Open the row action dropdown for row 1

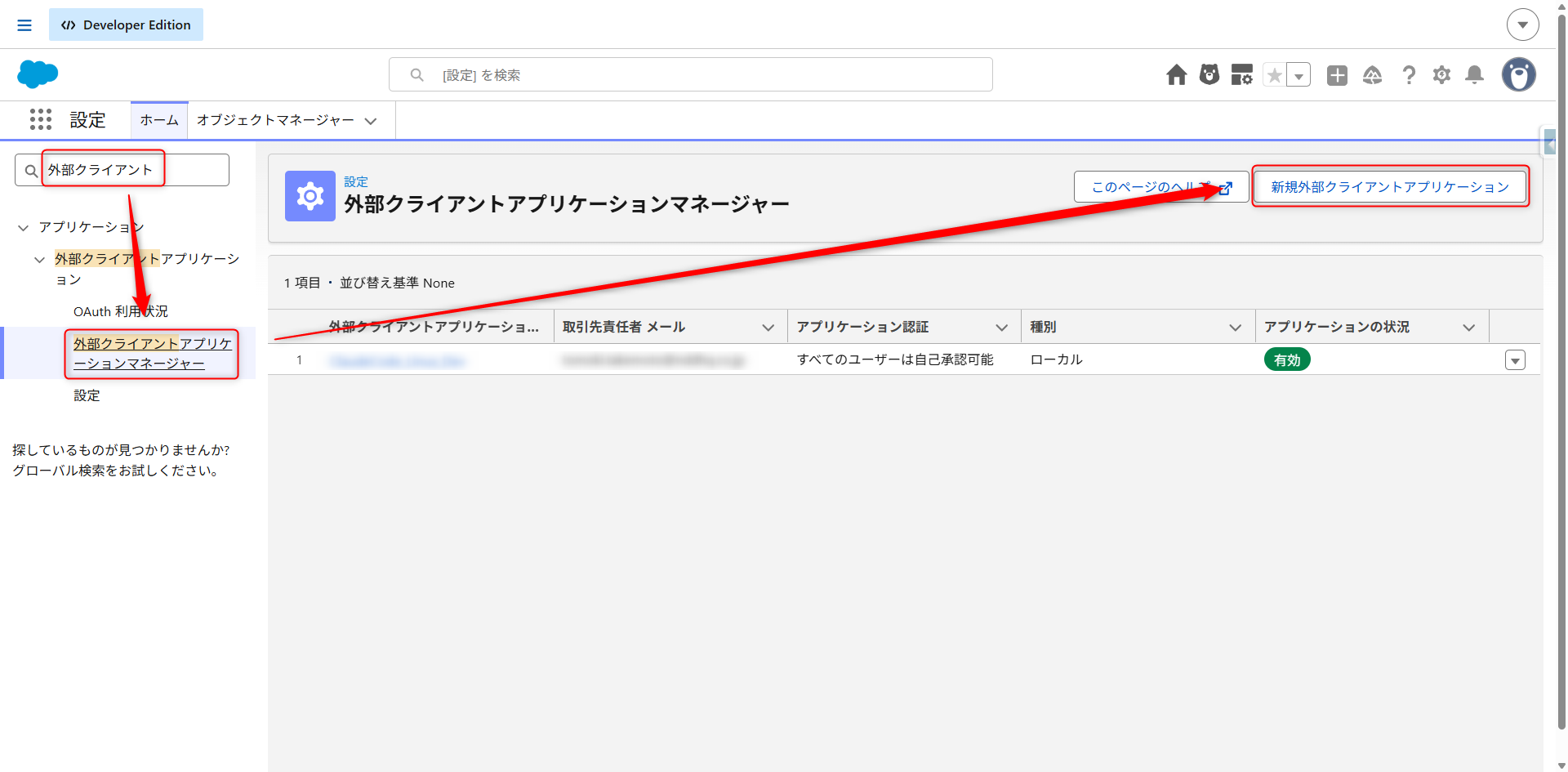1515,360
